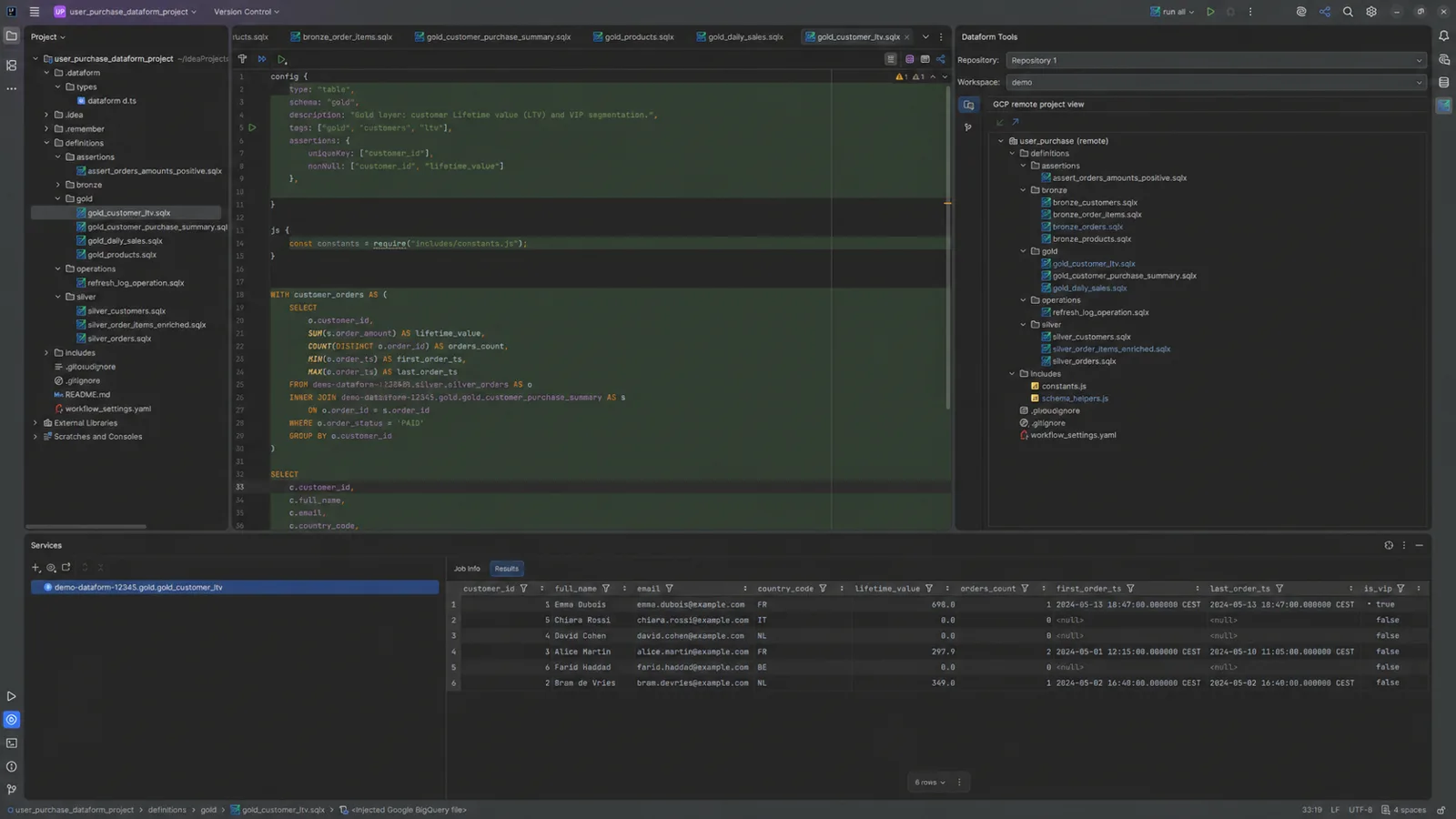Expand External Libraries node

click(x=35, y=423)
